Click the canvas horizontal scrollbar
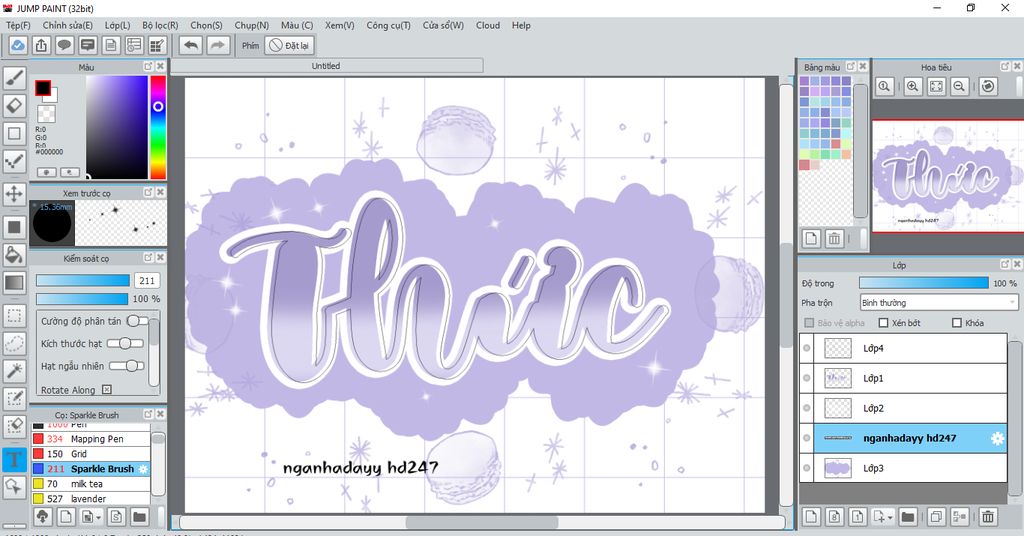This screenshot has height=536, width=1024. click(x=482, y=522)
